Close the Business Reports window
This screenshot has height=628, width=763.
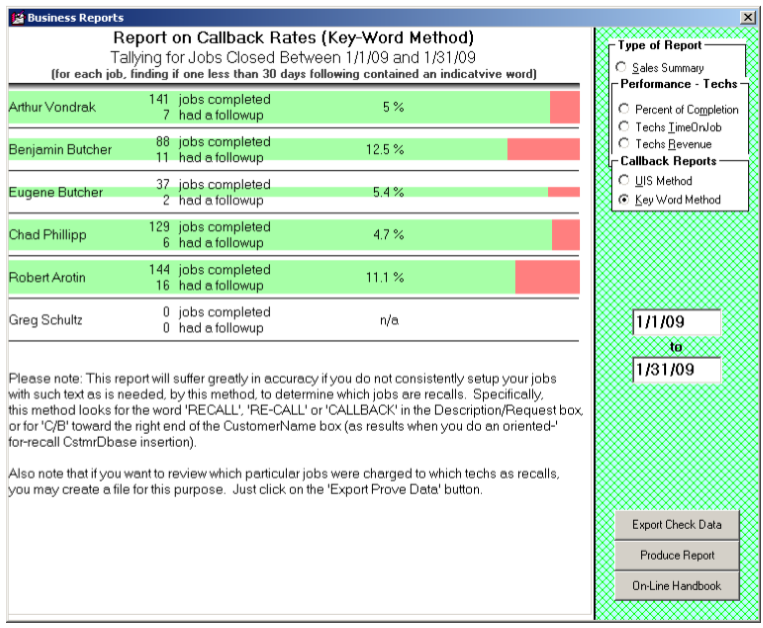coord(747,17)
